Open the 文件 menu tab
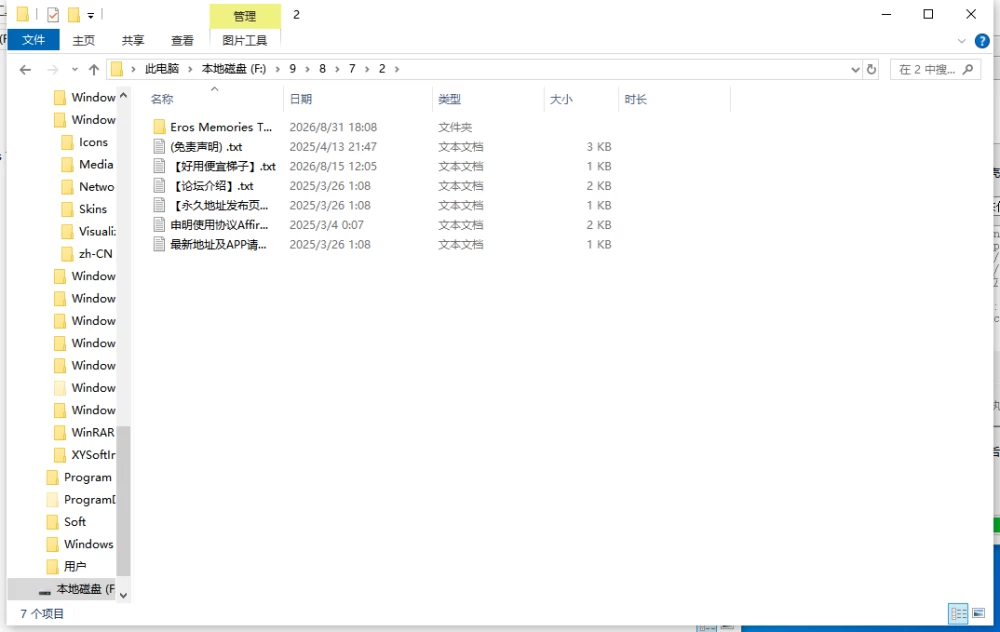The image size is (1000, 632). pos(33,40)
